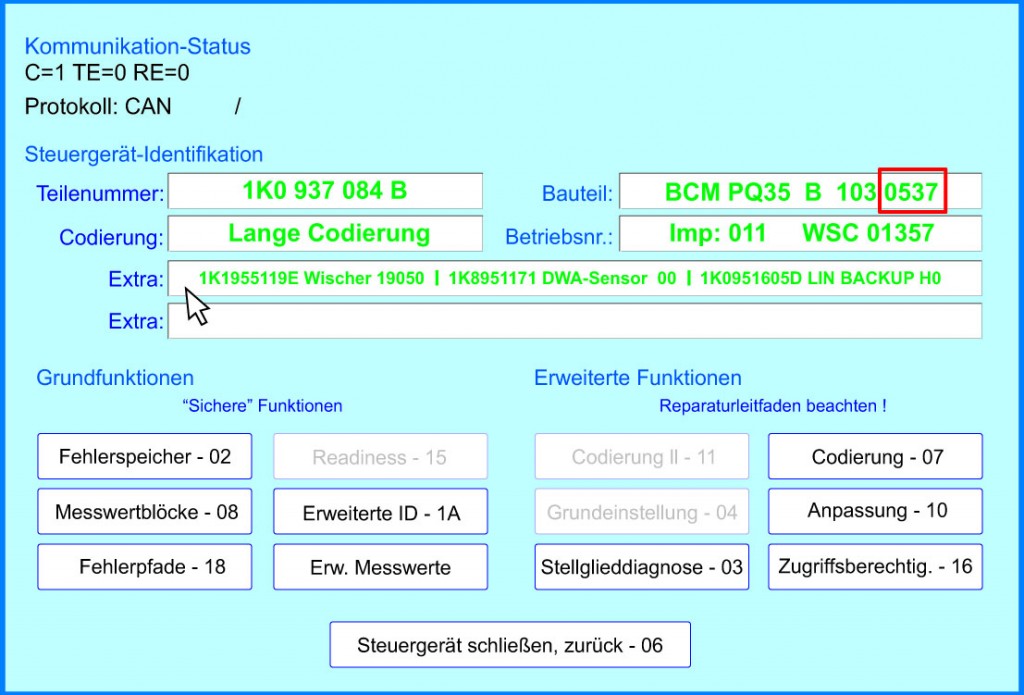1024x695 pixels.
Task: Open Anpassung - 10 function
Action: point(876,511)
